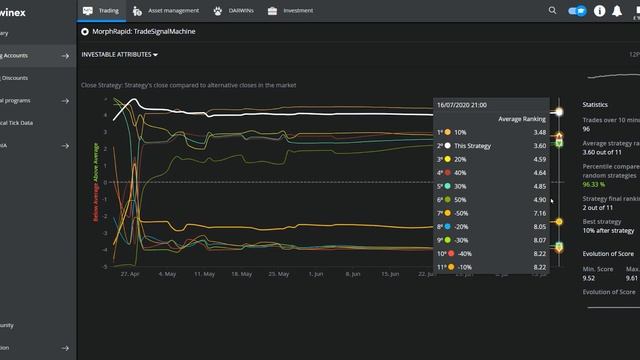Click the Trading monitor icon
The width and height of the screenshot is (640, 360).
coord(88,11)
